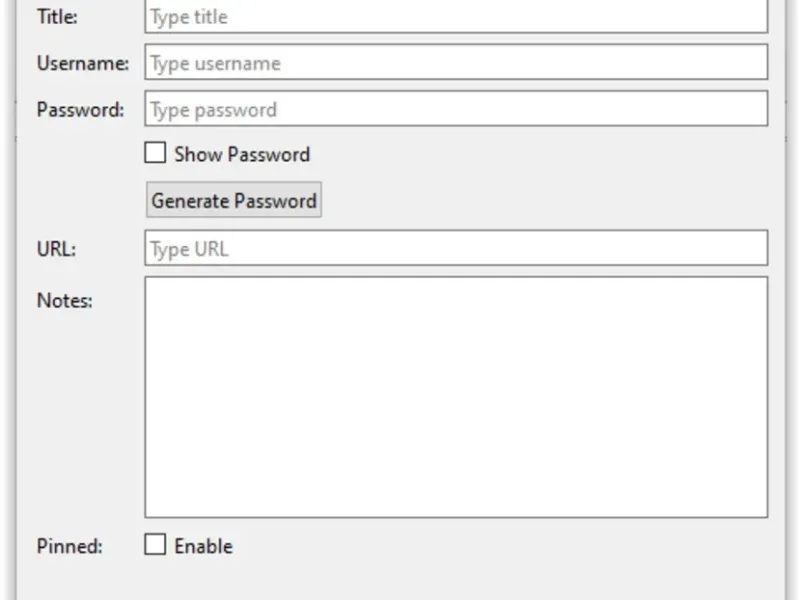Click the "Enable" label beside Pinned
The height and width of the screenshot is (600, 800).
pyautogui.click(x=203, y=546)
